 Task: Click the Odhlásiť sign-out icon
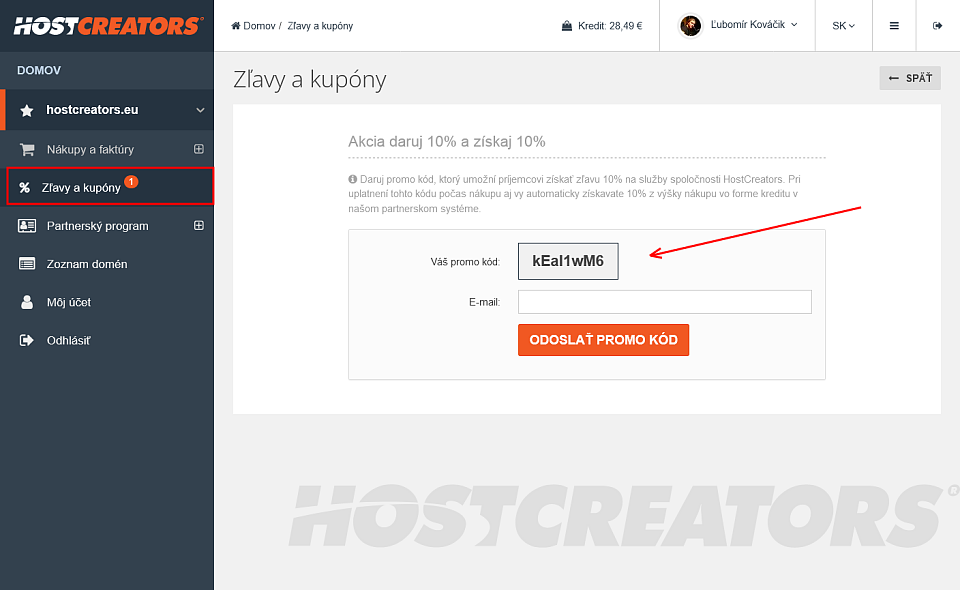[x=27, y=340]
